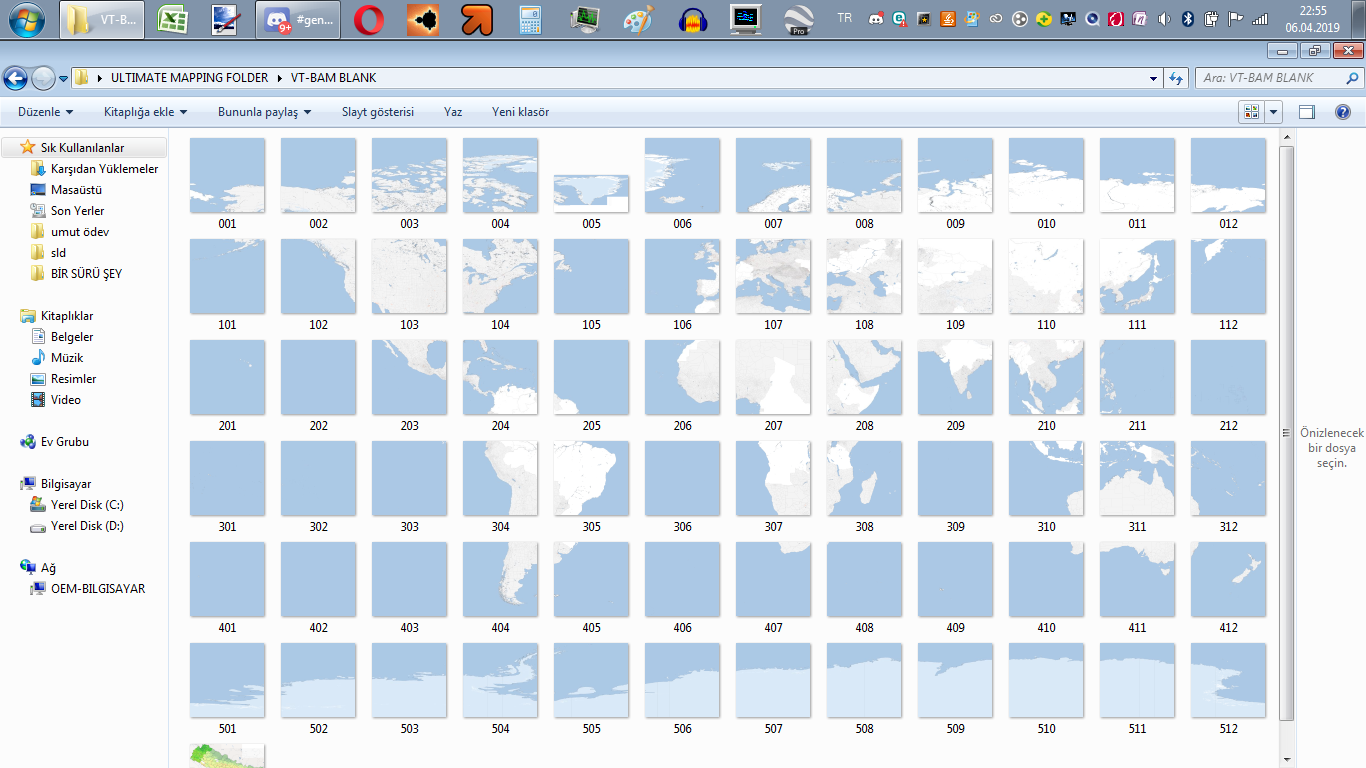Open Google Earth Pro taskbar icon
Image resolution: width=1366 pixels, height=768 pixels.
798,19
